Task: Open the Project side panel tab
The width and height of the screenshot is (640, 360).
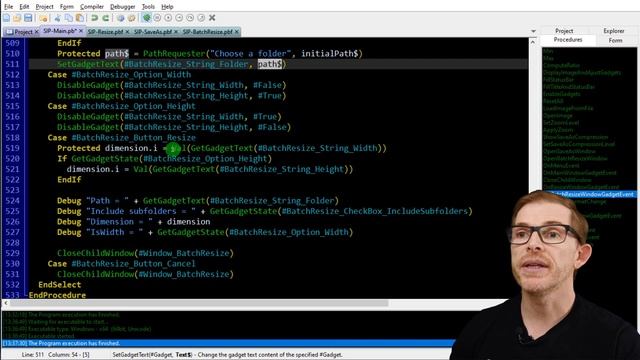Action: (564, 31)
